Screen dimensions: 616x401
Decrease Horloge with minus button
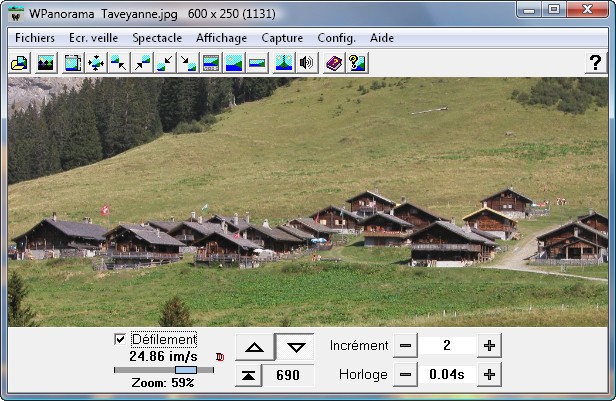pos(405,374)
